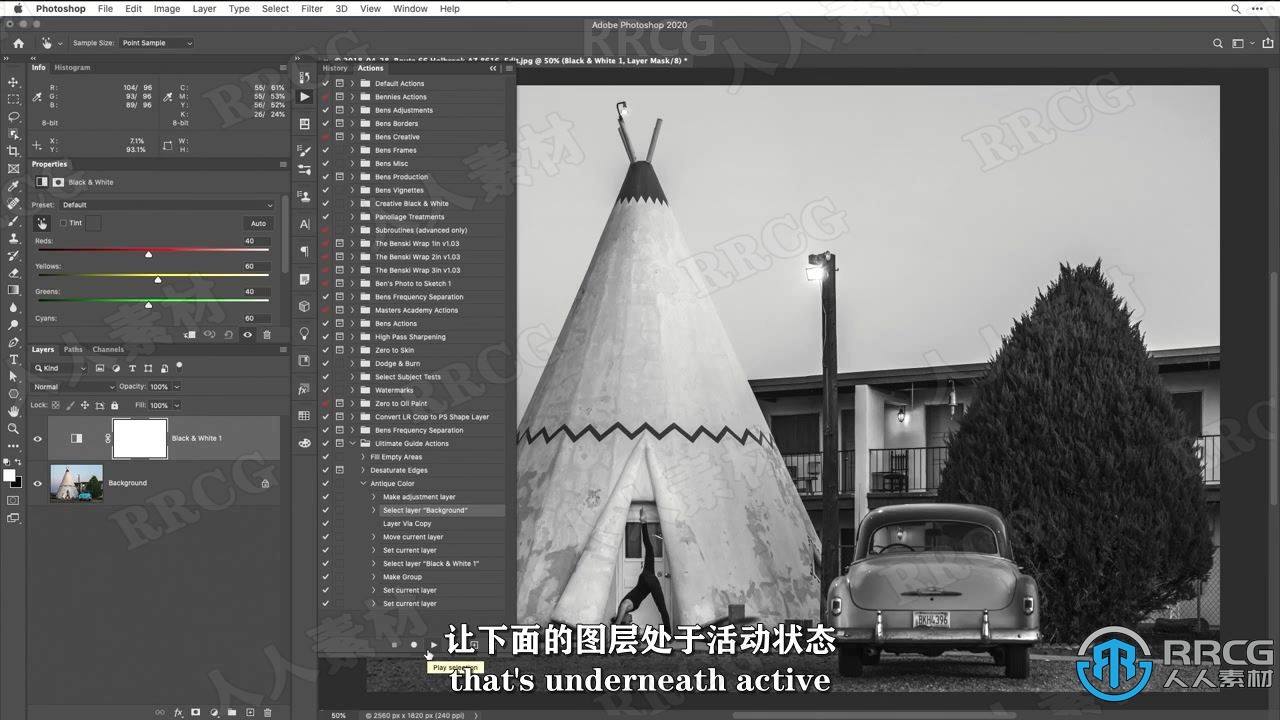Toggle checkmark for Layer Via Copy step

click(x=325, y=523)
